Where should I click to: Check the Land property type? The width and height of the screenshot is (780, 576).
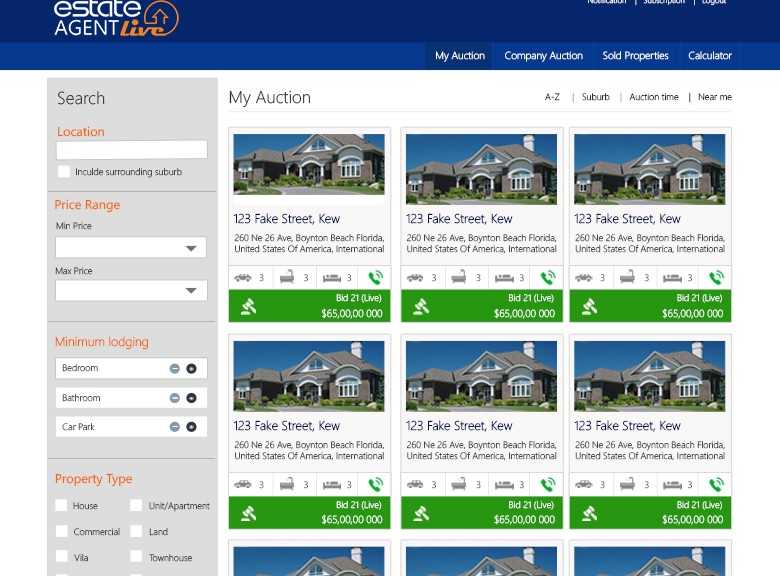[x=136, y=531]
